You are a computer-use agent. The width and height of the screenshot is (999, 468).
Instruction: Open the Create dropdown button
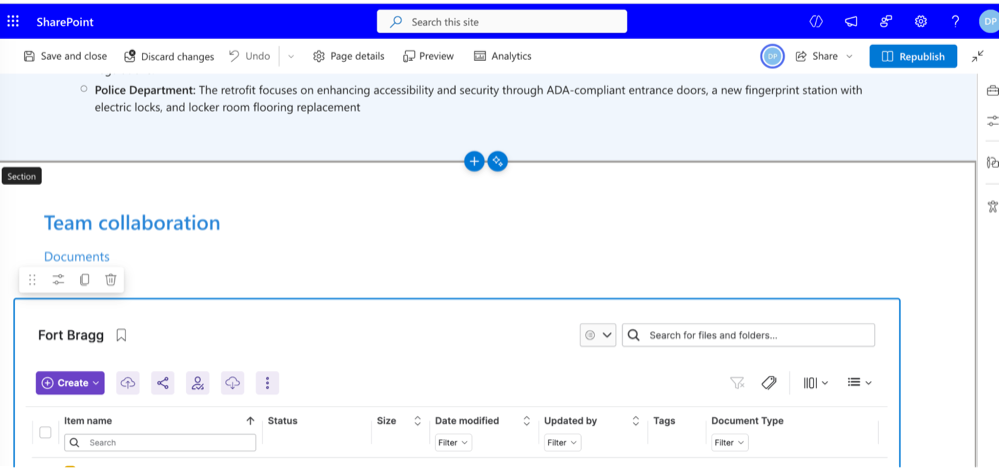pos(70,383)
